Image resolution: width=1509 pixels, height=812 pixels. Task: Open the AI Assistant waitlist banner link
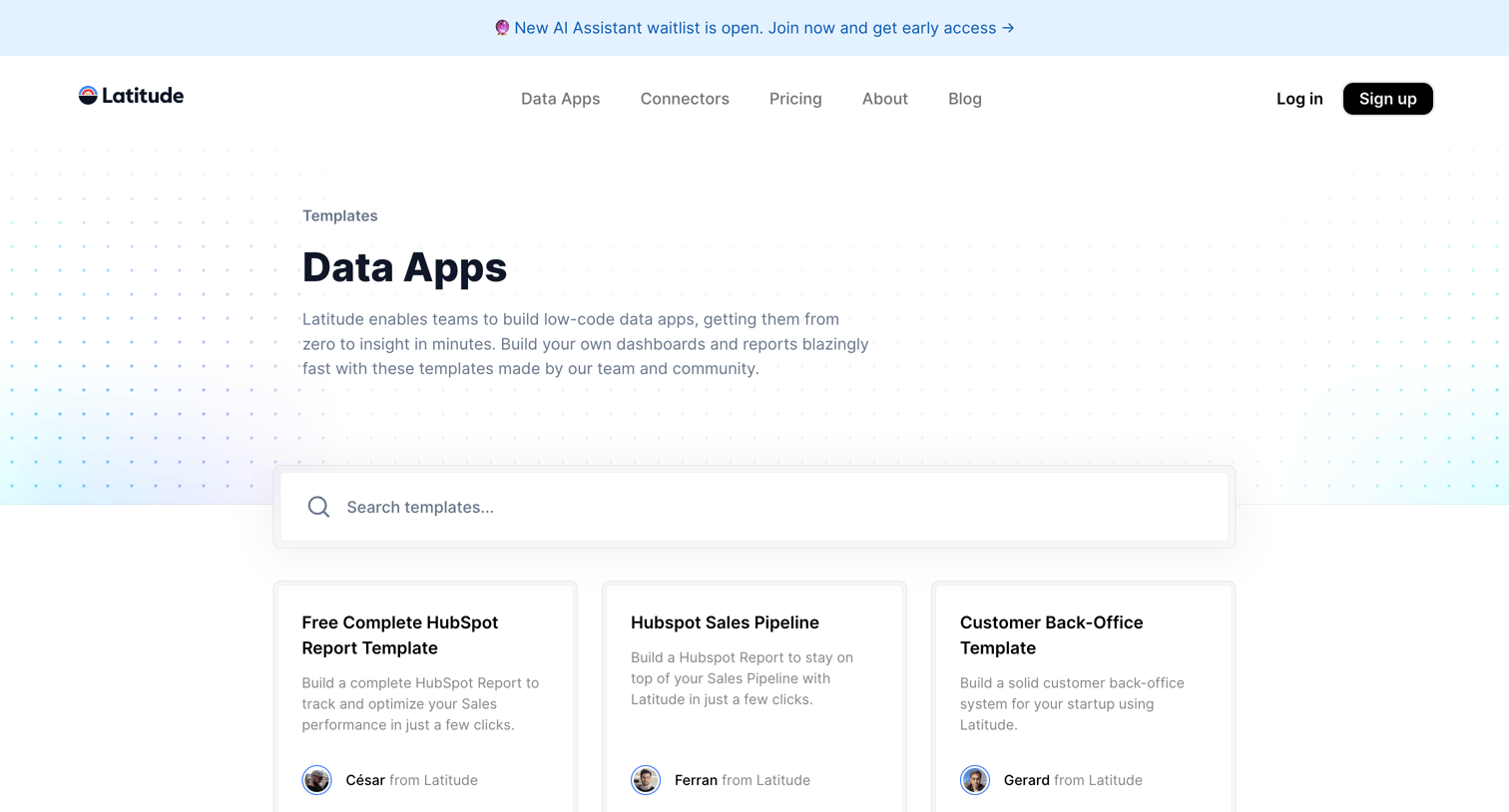click(754, 28)
